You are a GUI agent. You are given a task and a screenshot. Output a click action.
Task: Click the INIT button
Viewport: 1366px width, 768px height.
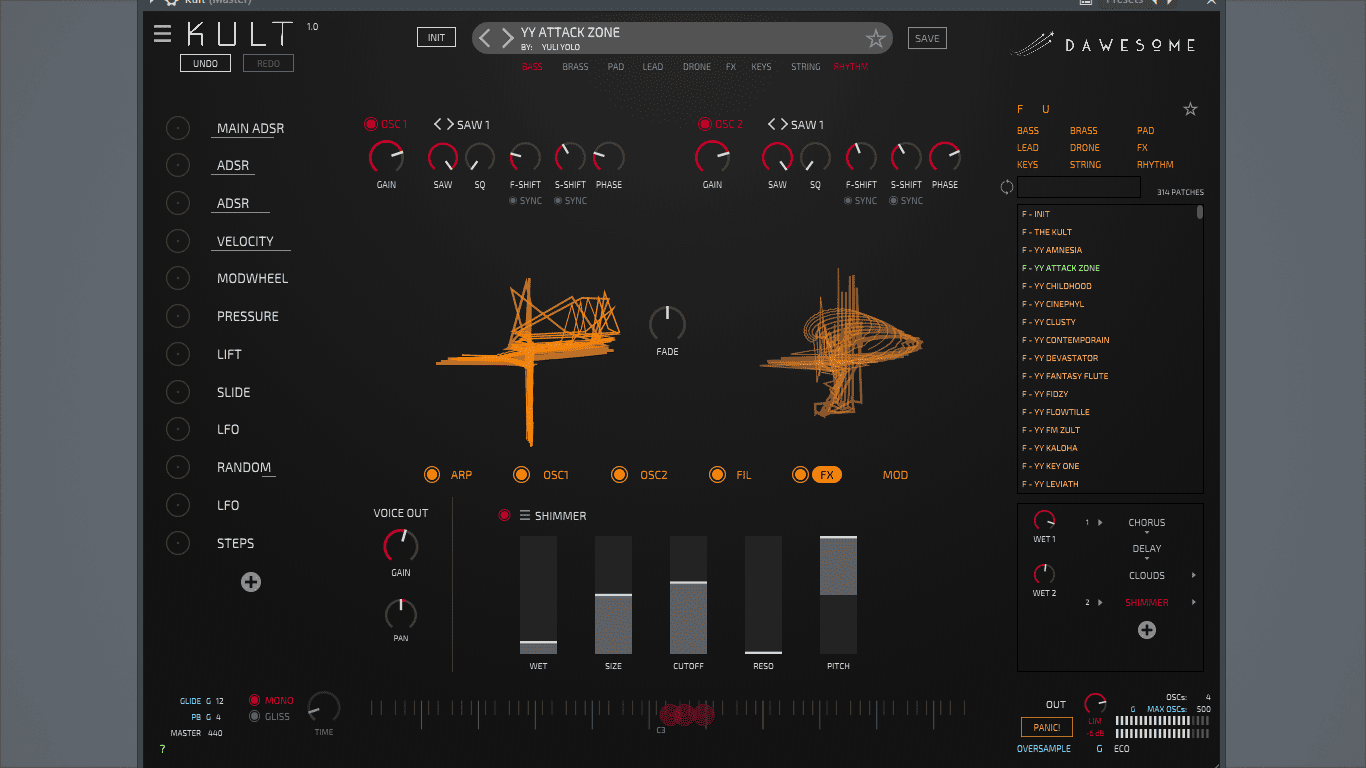pos(436,38)
